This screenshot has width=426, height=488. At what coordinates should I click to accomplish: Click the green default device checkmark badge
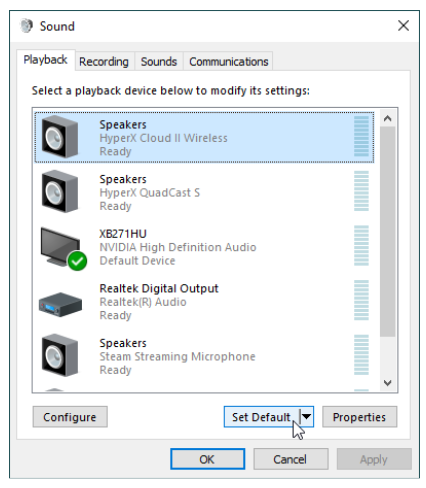77,261
